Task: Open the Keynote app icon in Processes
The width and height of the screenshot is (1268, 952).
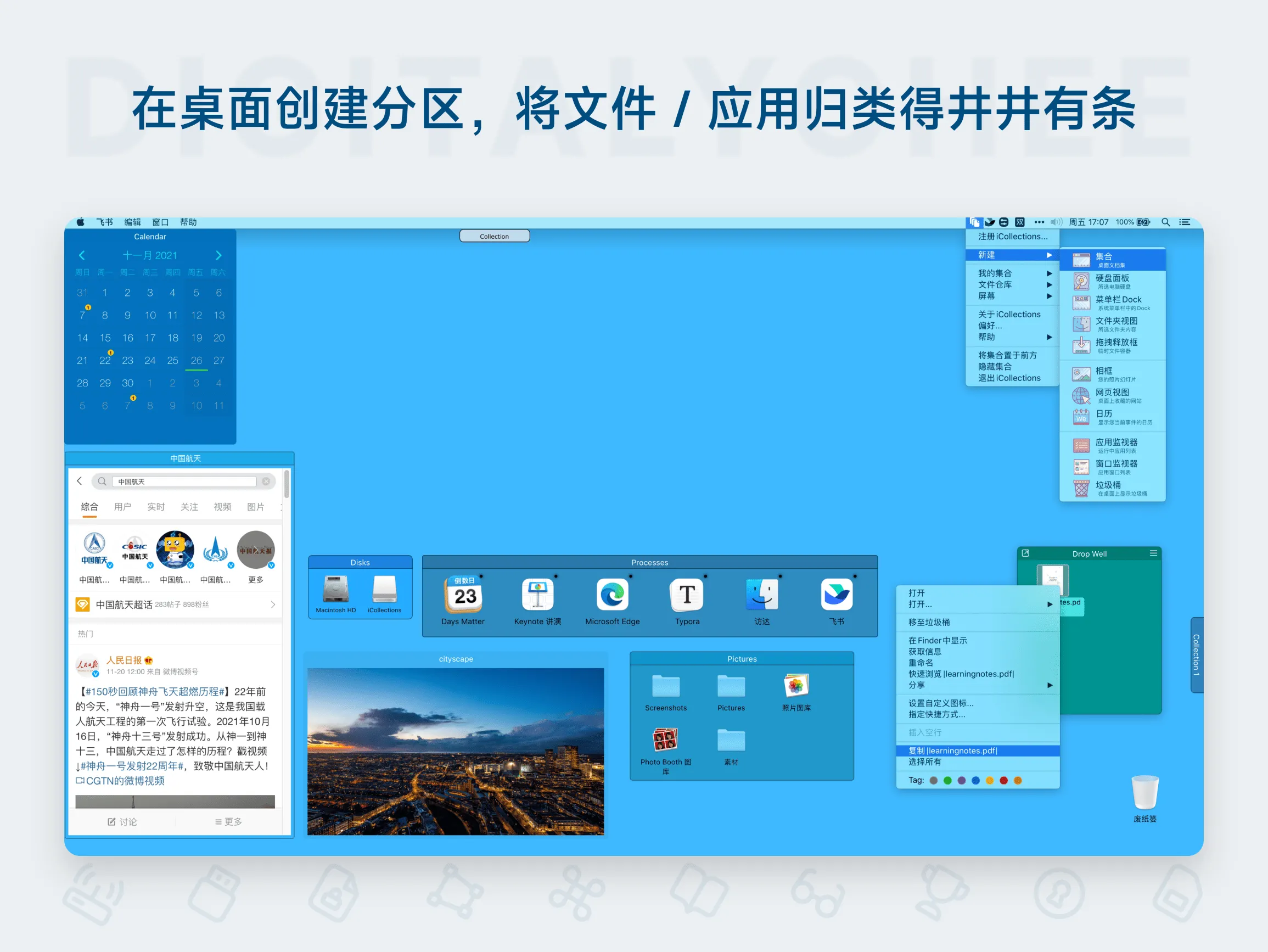Action: 537,594
